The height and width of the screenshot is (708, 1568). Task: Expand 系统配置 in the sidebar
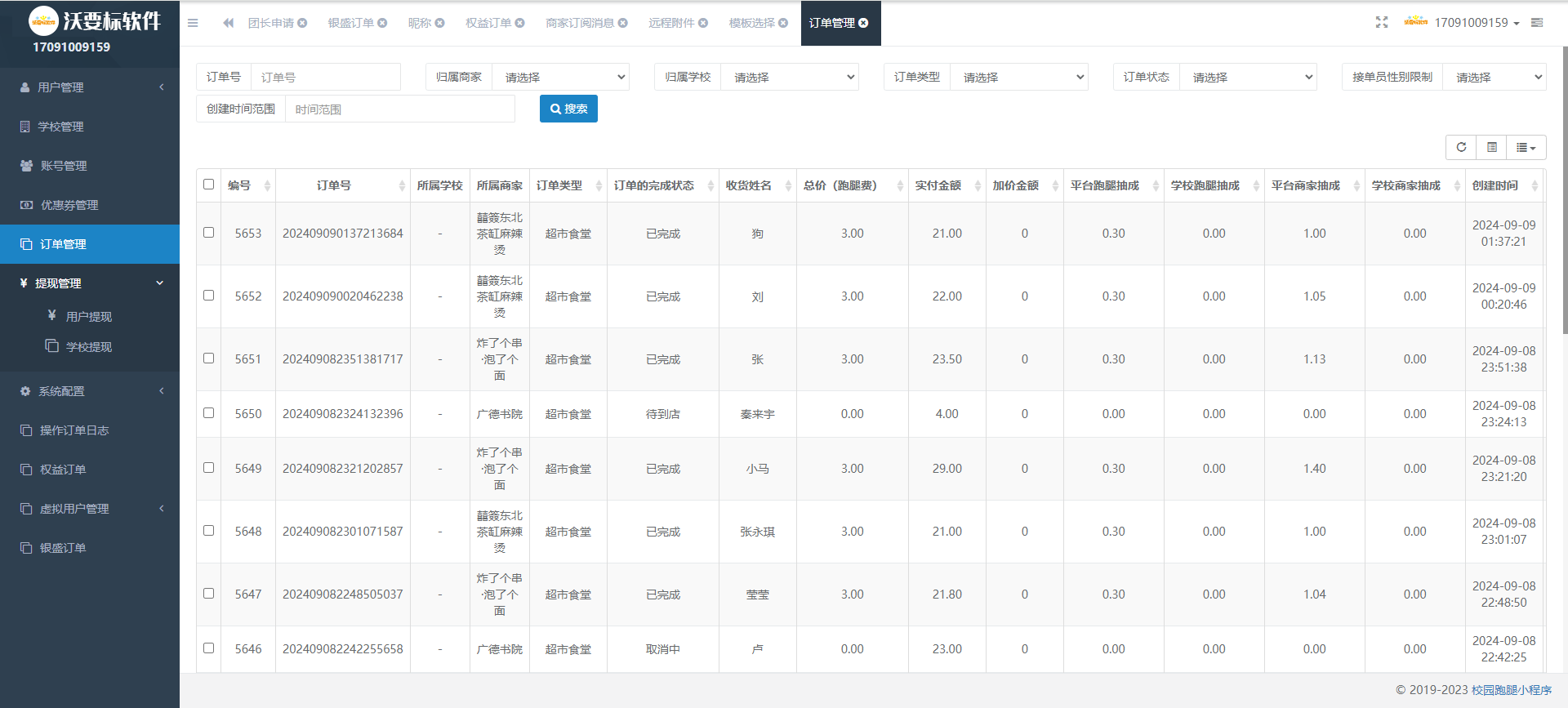(90, 391)
